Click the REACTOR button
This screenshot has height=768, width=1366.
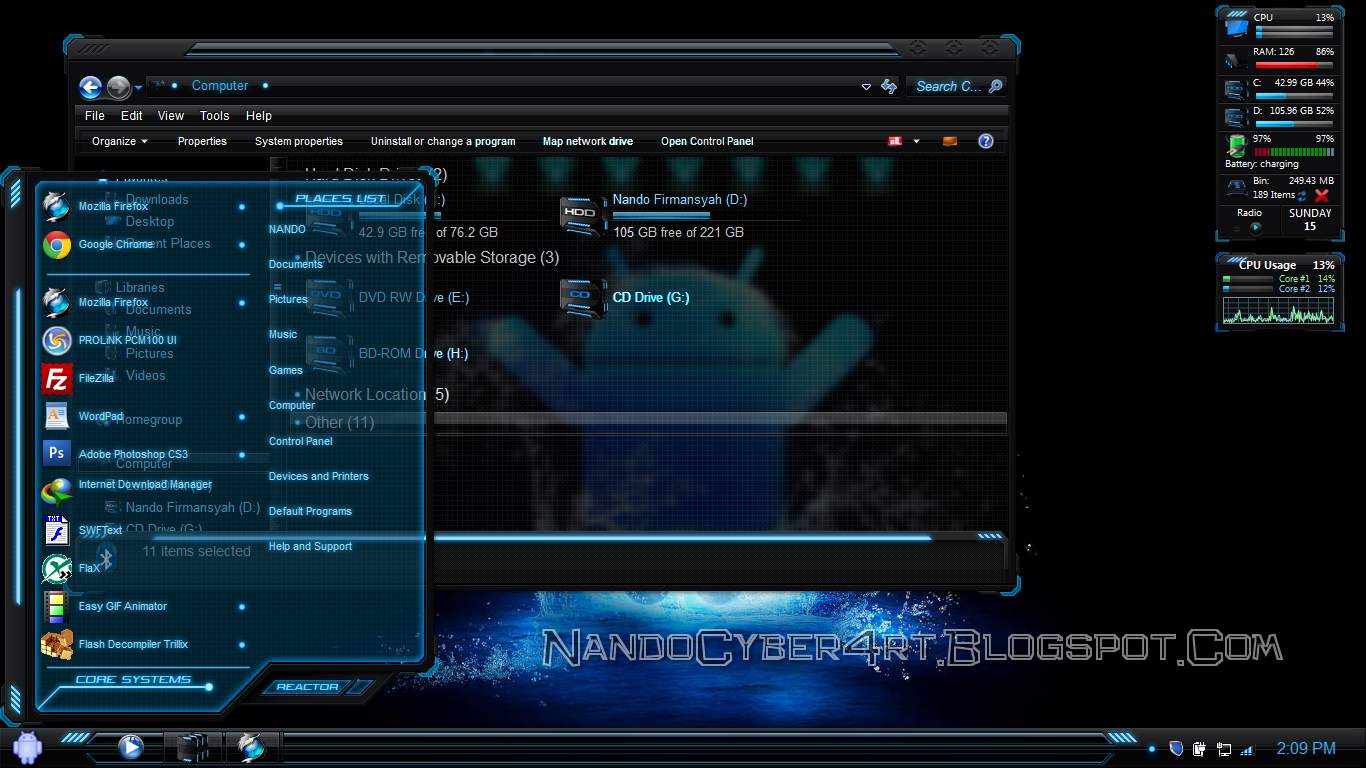[308, 687]
